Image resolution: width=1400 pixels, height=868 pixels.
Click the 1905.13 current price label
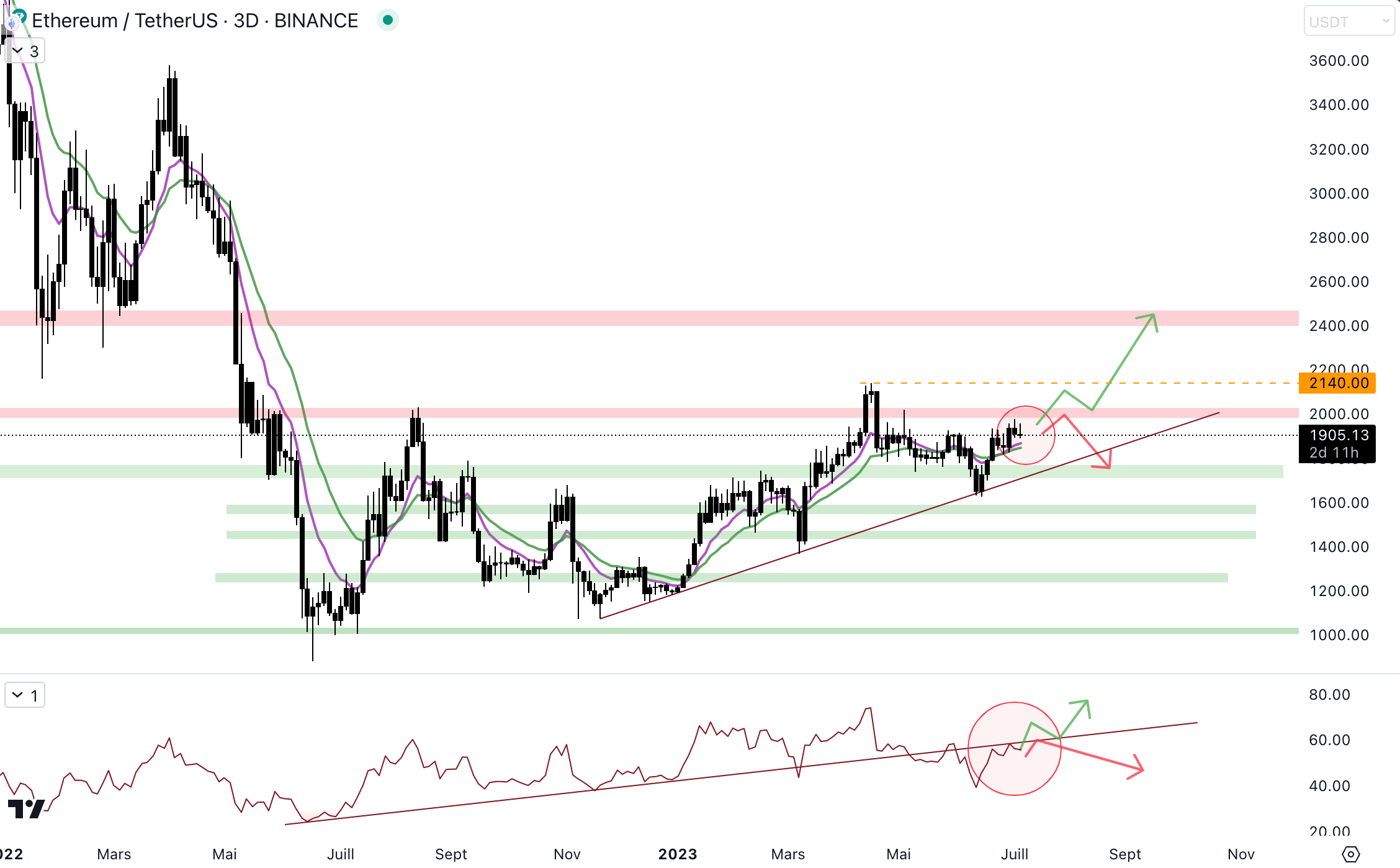pyautogui.click(x=1337, y=436)
